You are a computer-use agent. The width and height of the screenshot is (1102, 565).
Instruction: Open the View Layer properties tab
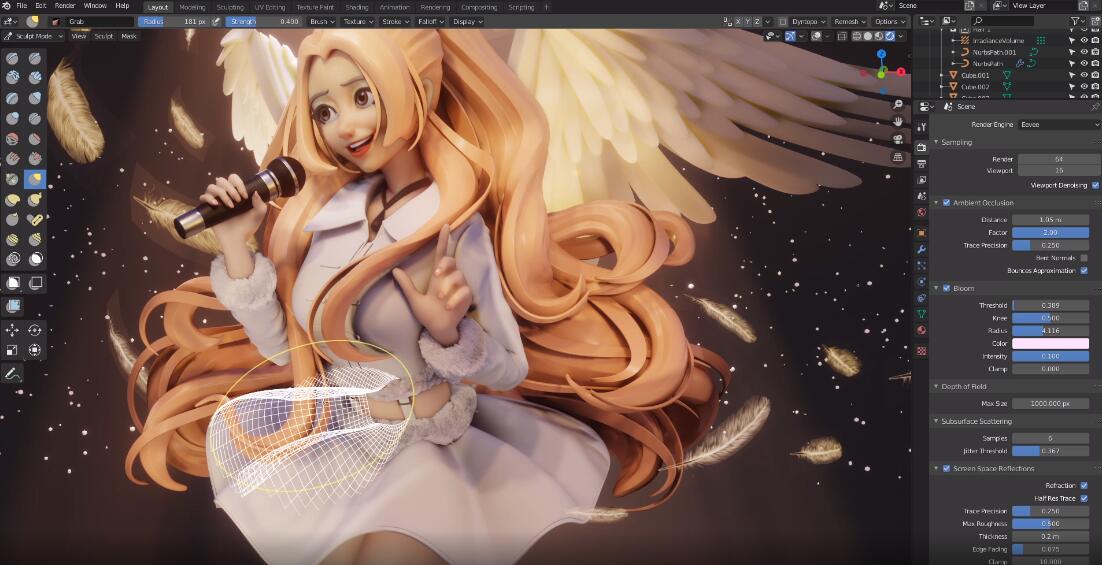[x=921, y=180]
